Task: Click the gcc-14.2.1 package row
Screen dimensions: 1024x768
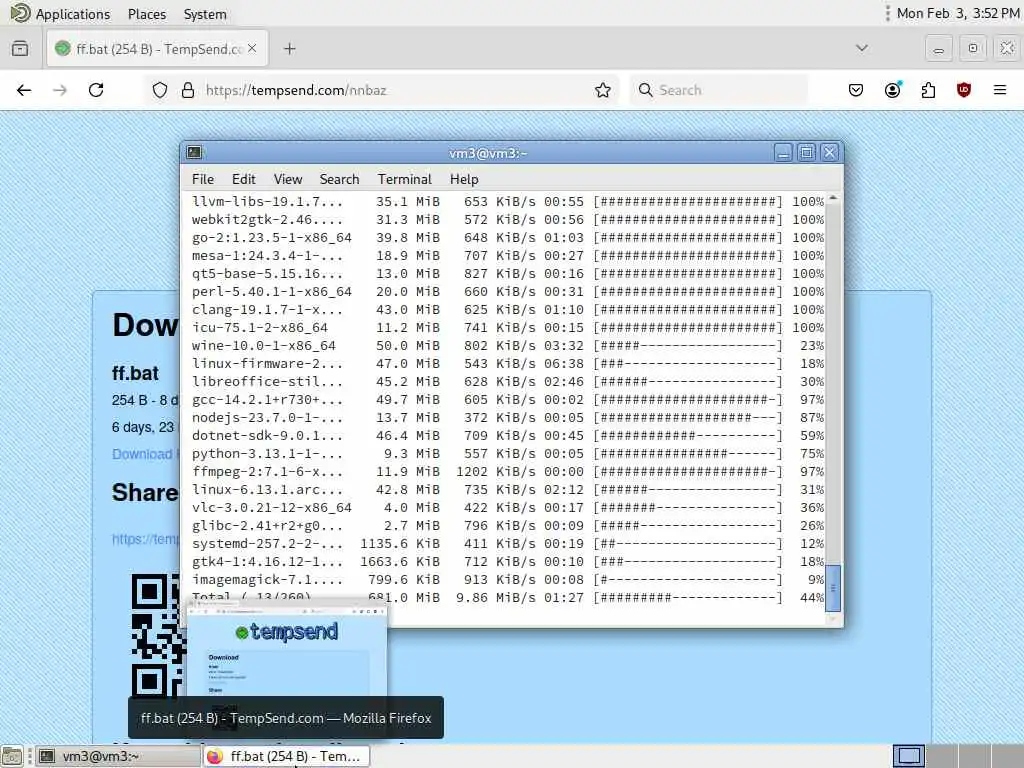Action: [x=507, y=400]
